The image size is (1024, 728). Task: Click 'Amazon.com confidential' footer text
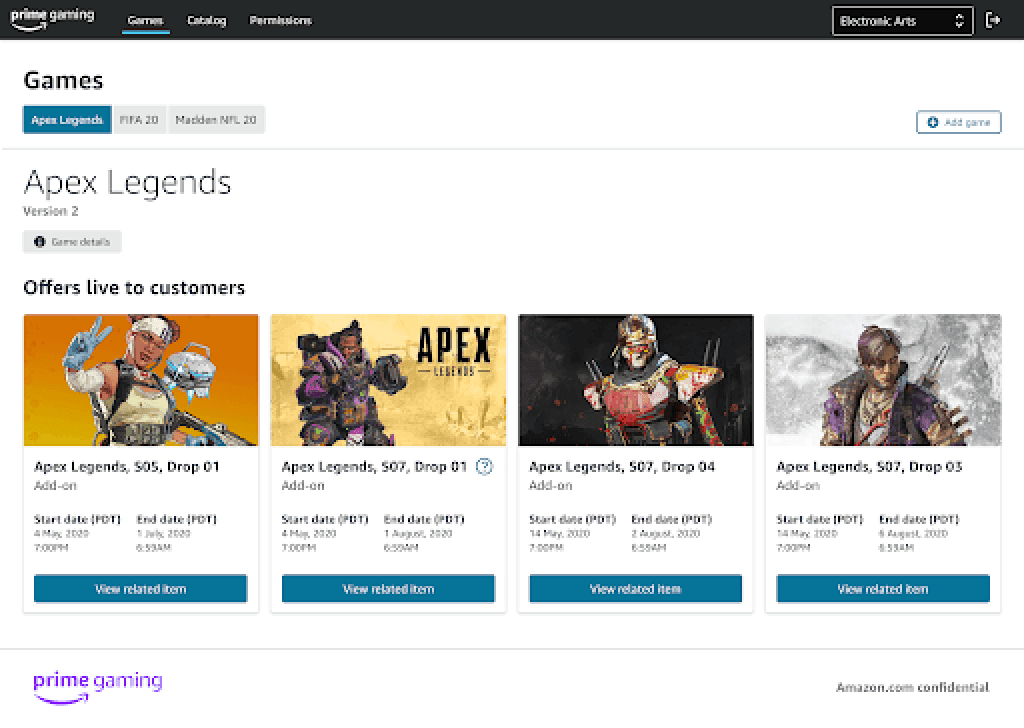[x=912, y=687]
